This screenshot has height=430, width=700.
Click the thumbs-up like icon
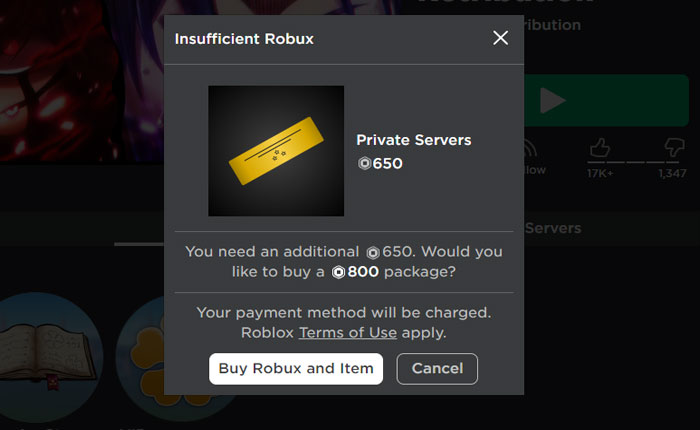pos(599,149)
